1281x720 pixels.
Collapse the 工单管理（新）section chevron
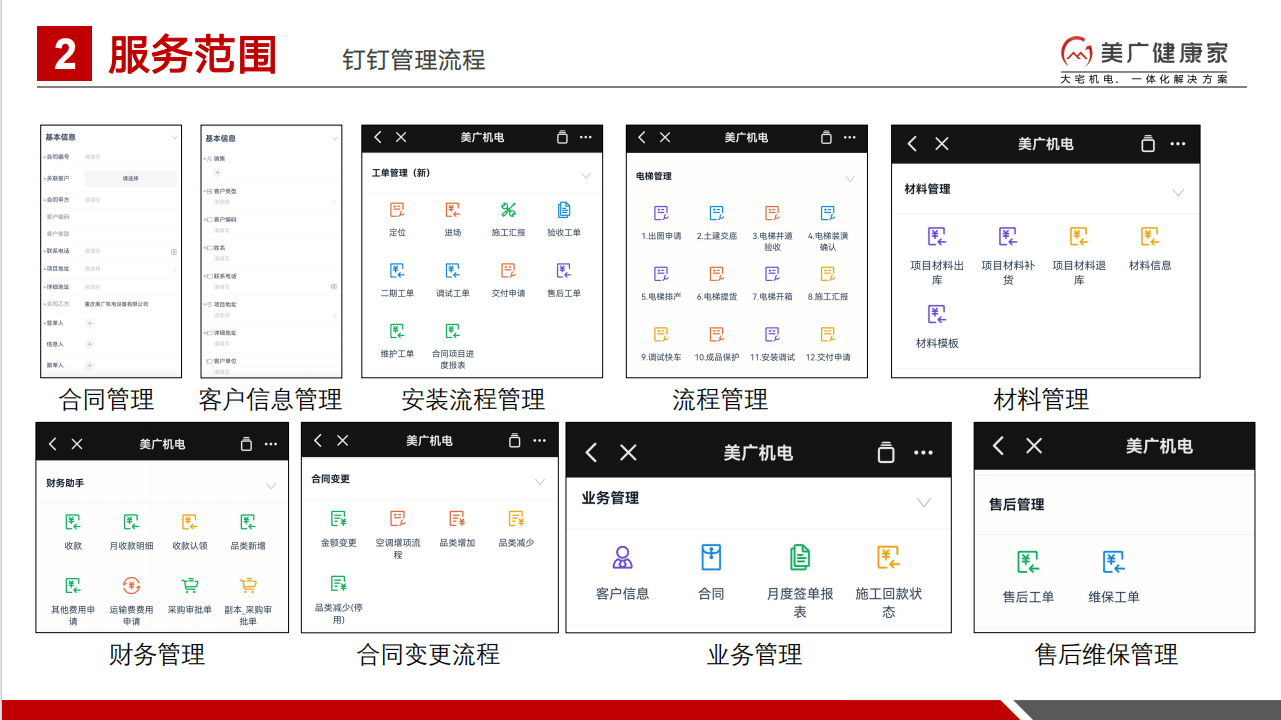coord(587,176)
